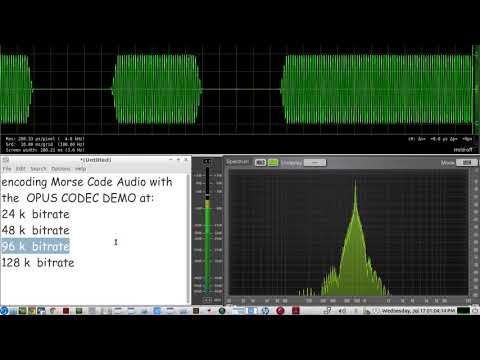The image size is (480, 360).
Task: Click the text editor window icon in title bar
Action: point(5,160)
